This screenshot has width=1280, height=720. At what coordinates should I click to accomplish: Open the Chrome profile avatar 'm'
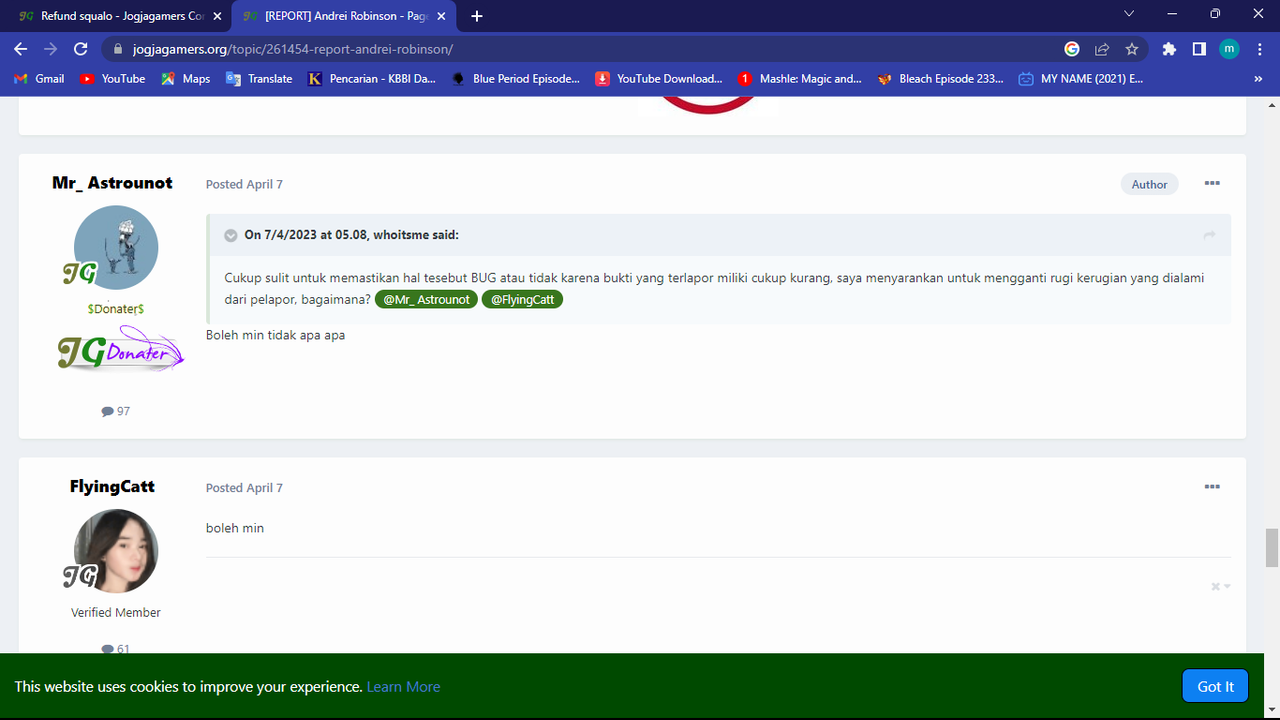1229,49
